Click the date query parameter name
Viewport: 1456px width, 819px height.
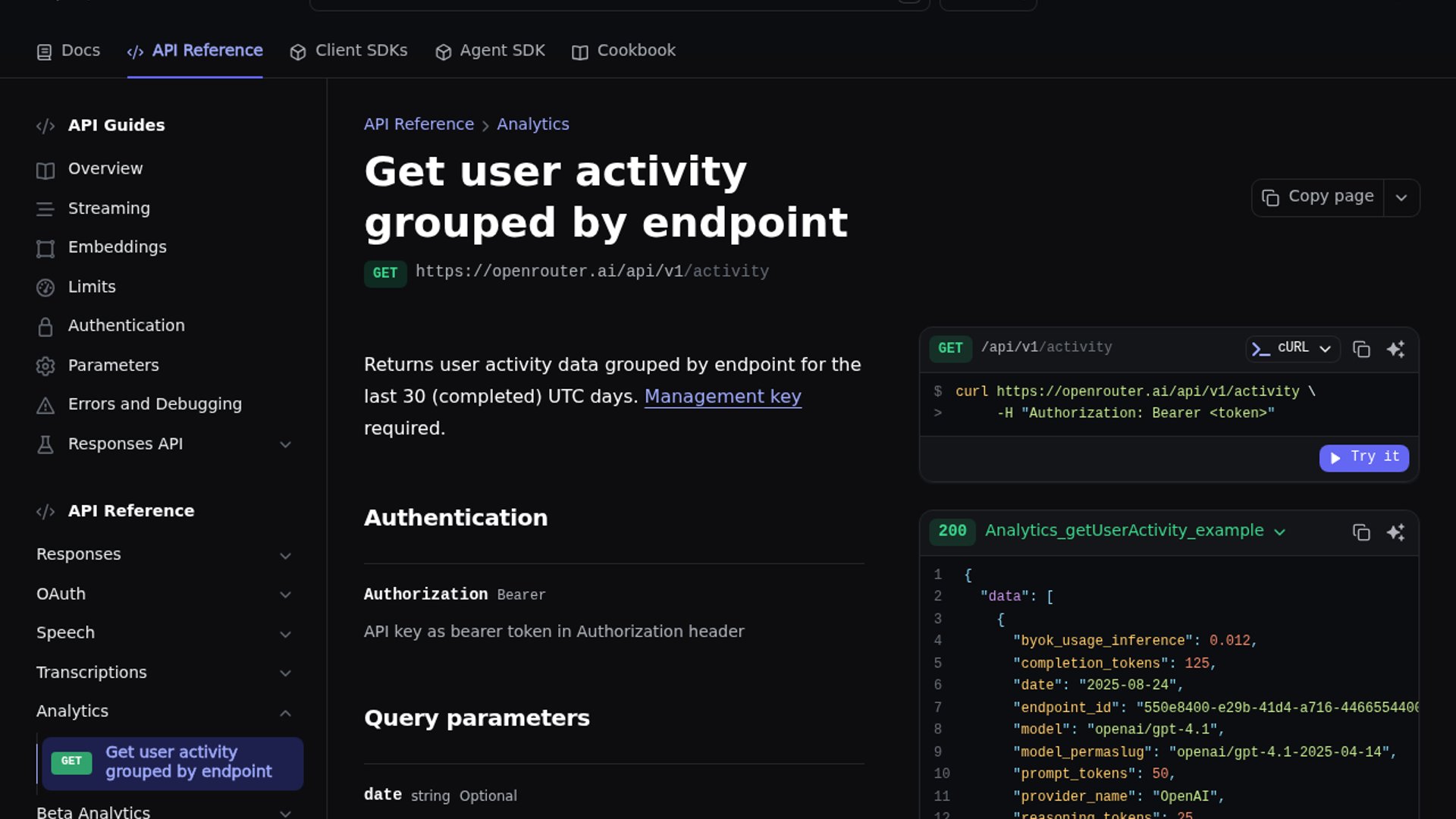click(x=383, y=795)
